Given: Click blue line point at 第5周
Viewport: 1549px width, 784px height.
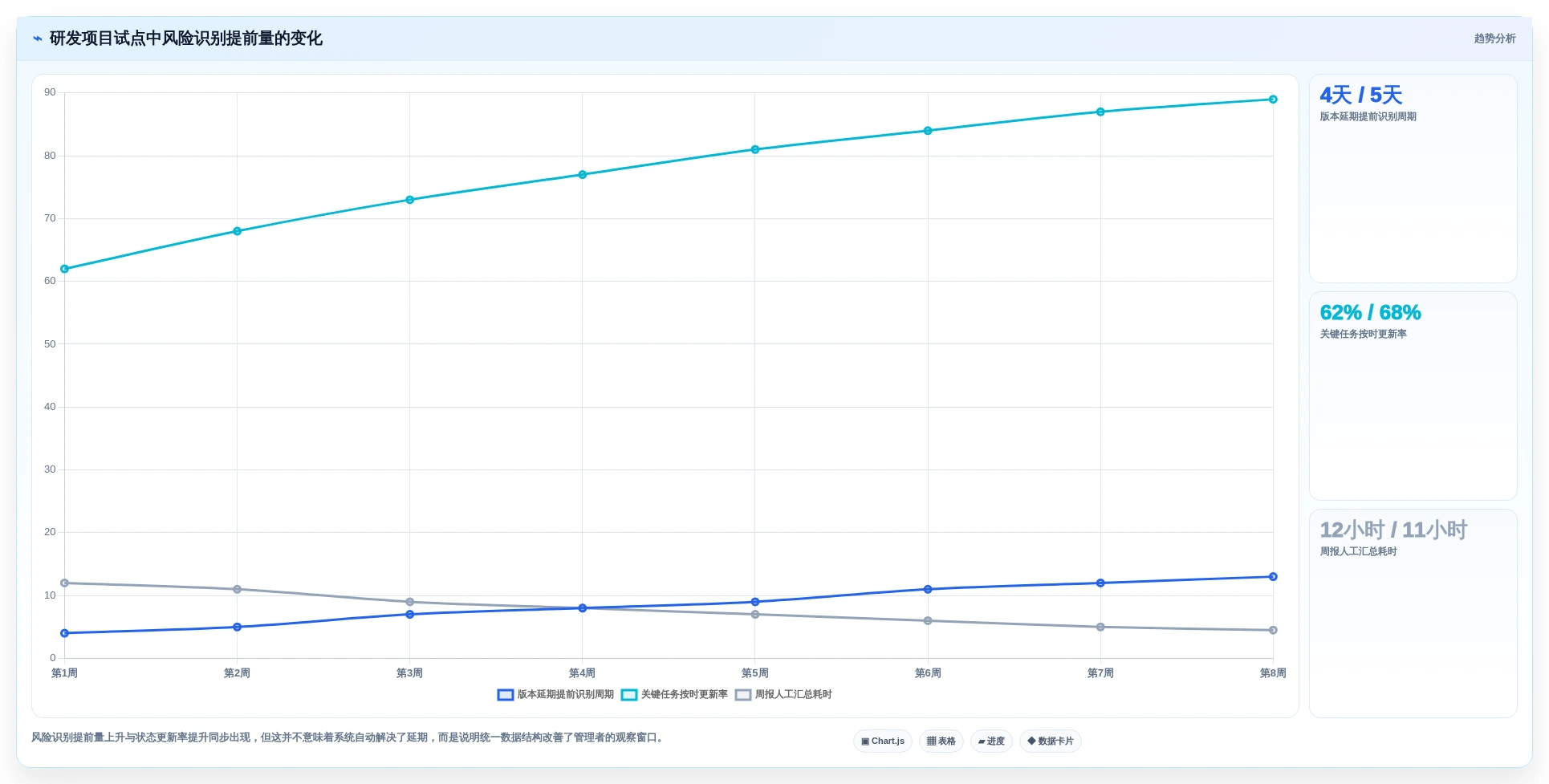Looking at the screenshot, I should coord(755,602).
